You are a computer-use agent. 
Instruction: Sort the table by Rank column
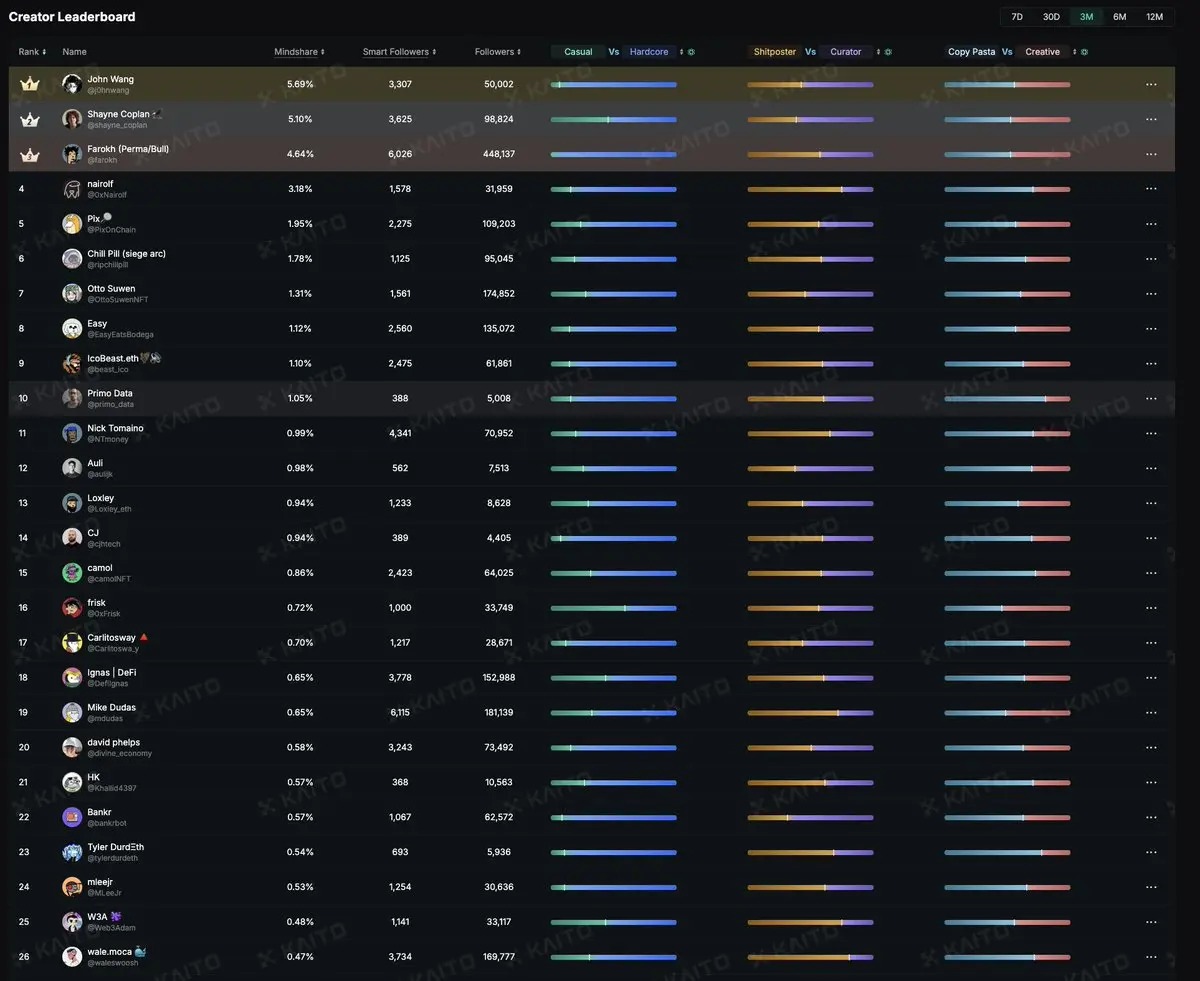(32, 52)
